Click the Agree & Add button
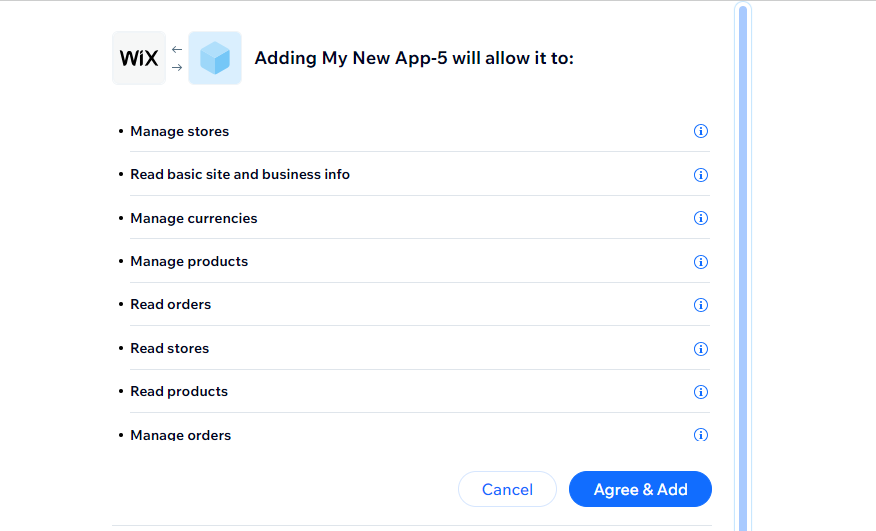The image size is (876, 531). click(x=640, y=489)
